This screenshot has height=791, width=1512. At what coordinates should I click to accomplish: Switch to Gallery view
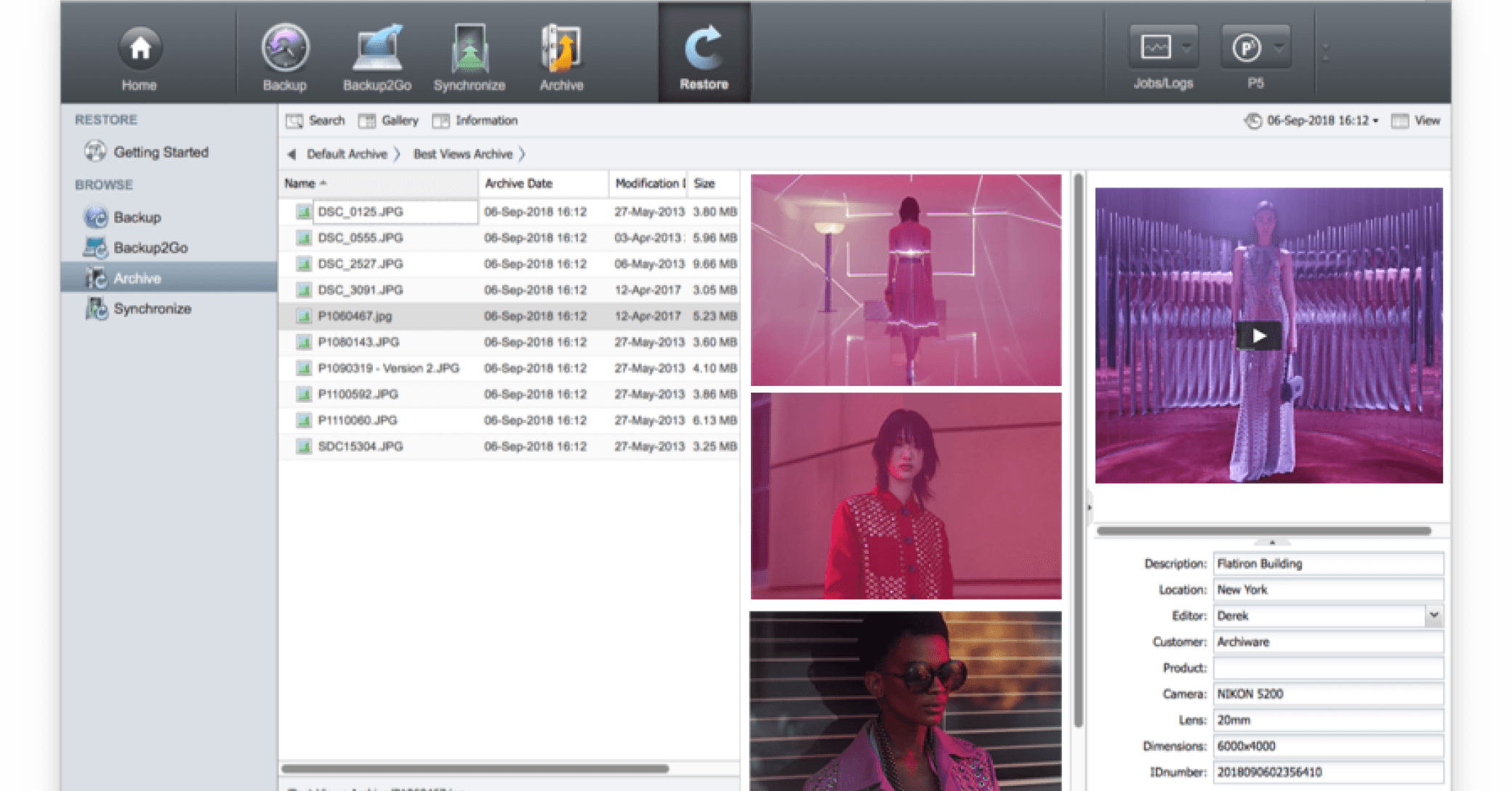point(389,121)
